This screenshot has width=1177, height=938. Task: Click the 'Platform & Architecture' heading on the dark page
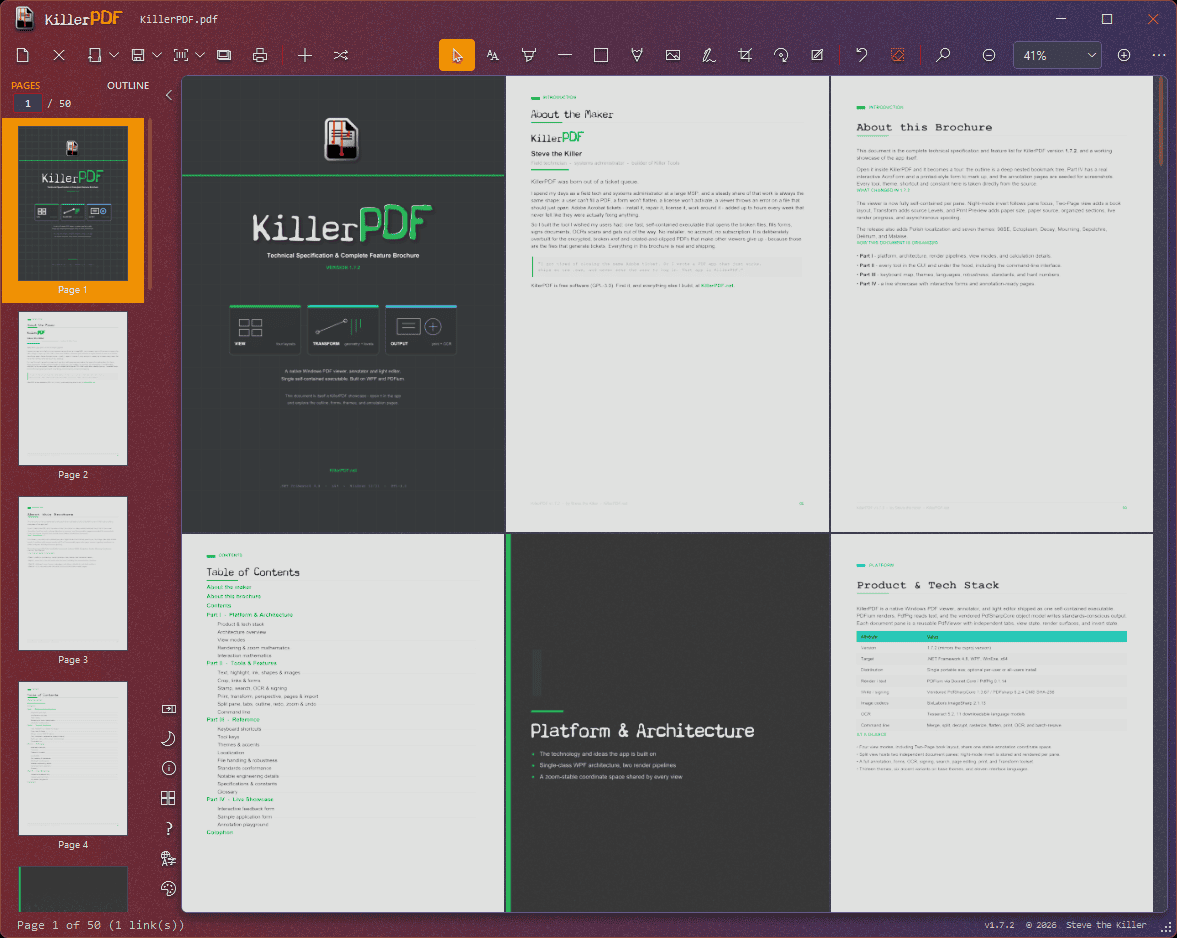(x=643, y=731)
